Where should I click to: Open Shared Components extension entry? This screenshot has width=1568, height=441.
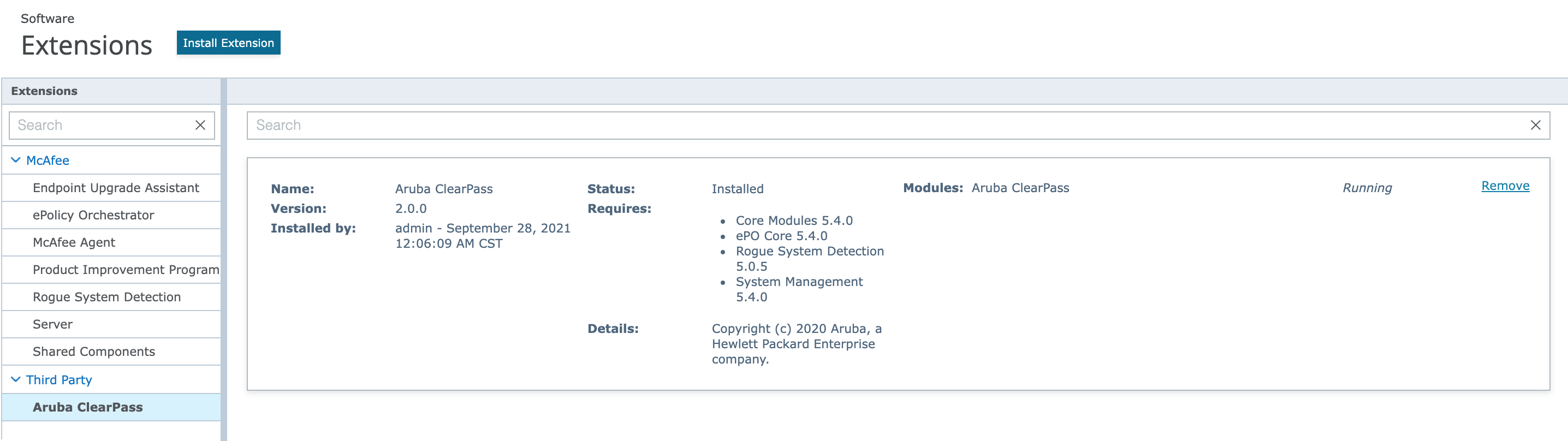111,351
